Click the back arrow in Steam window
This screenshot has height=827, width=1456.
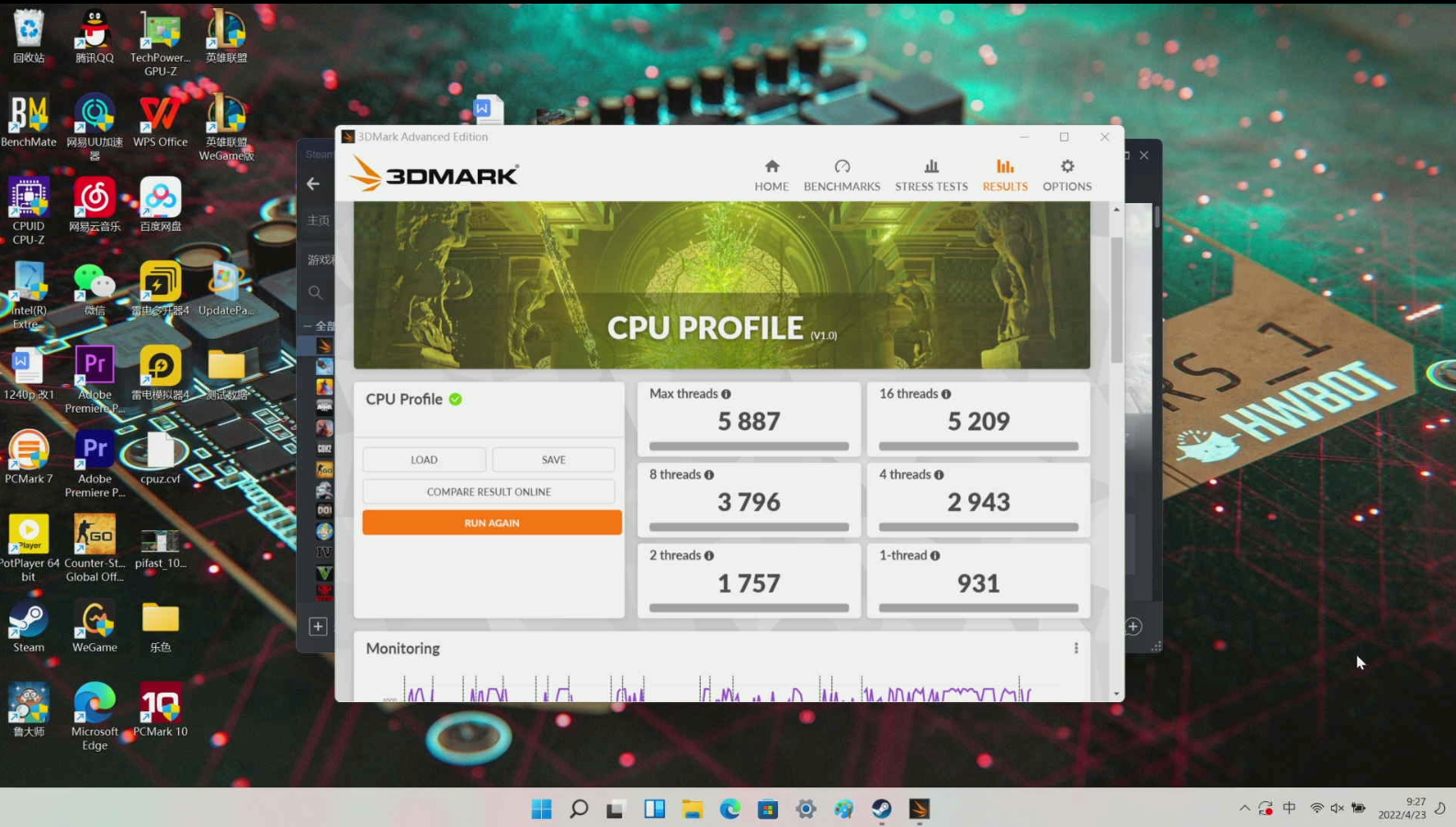point(313,184)
